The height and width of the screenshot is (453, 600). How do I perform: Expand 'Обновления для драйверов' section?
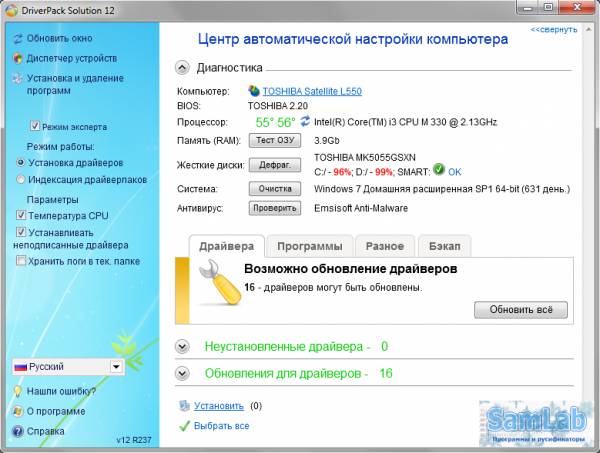[182, 373]
